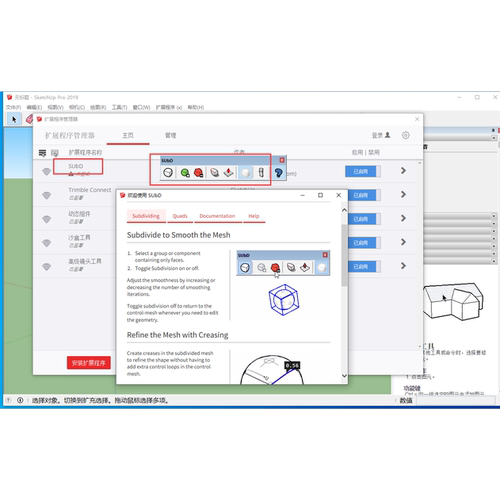Click the 'Refine the Mesh with Creasing' heading
500x500 pixels.
coord(177,335)
